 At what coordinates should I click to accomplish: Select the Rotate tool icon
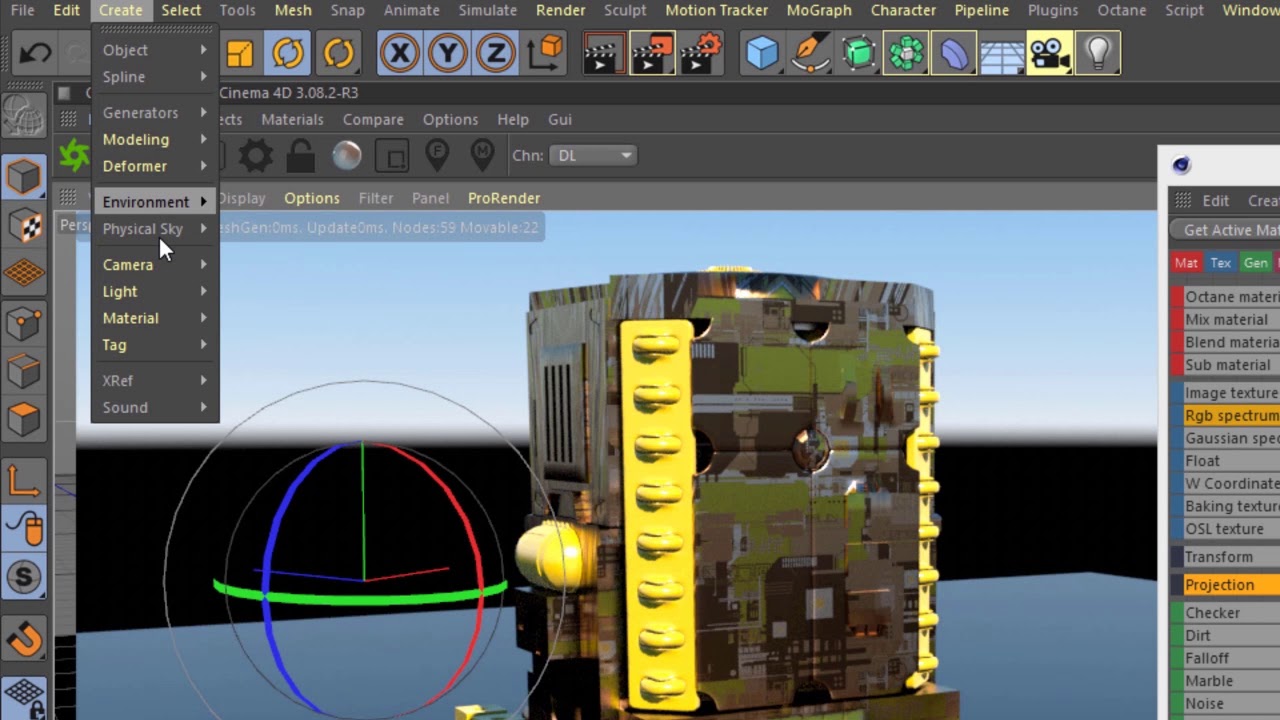[288, 53]
